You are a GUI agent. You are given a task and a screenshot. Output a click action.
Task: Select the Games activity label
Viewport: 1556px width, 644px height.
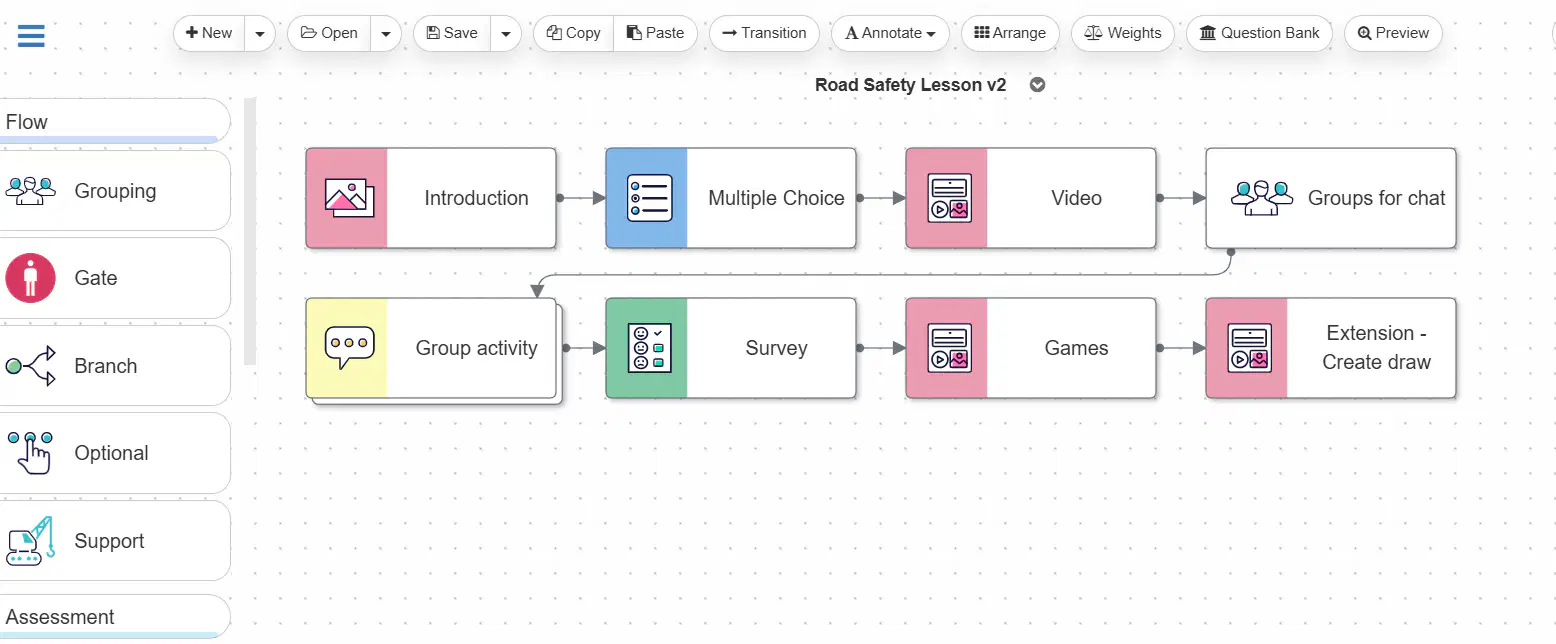(x=1076, y=348)
